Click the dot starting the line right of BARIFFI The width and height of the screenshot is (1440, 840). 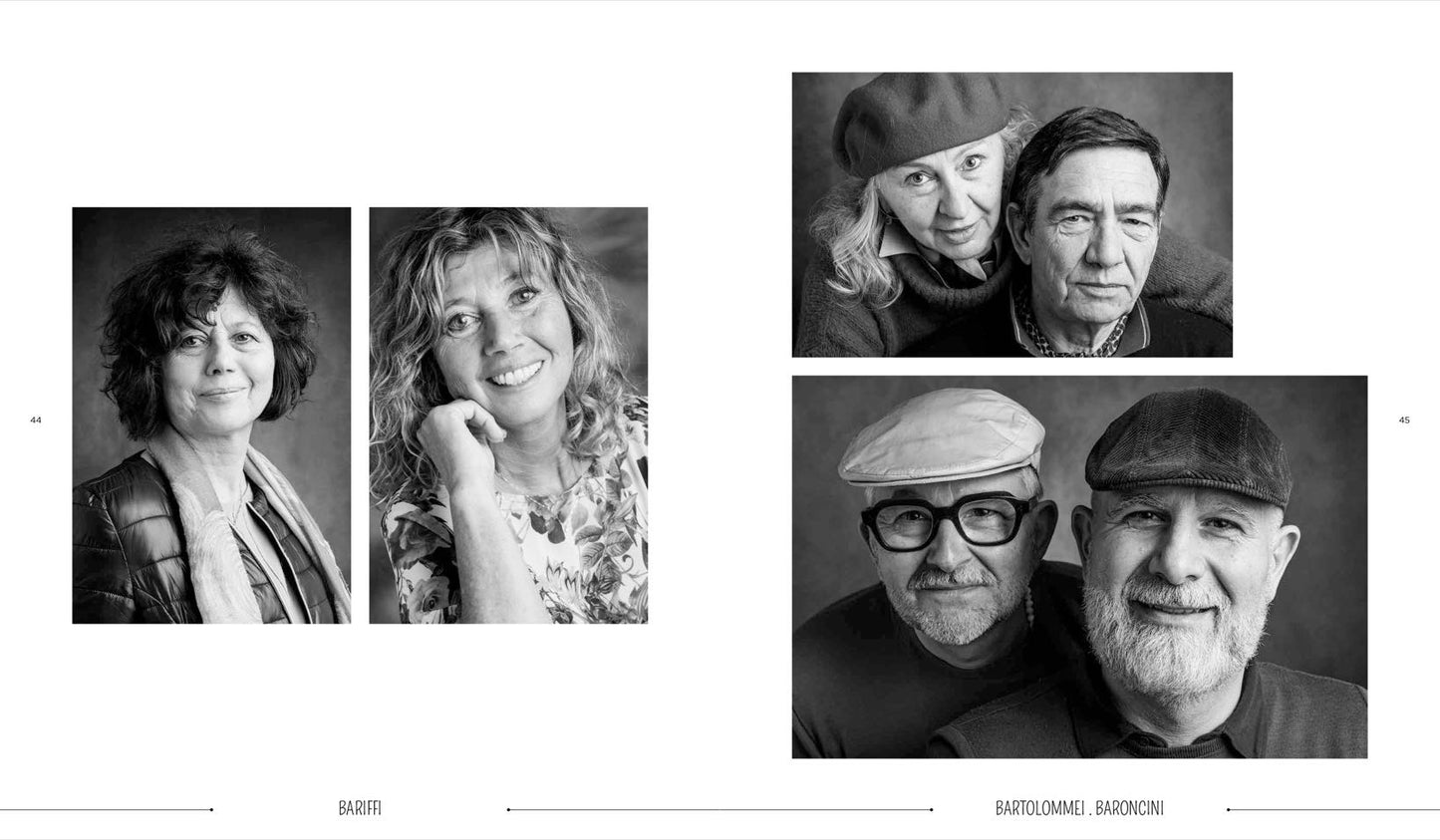[508, 809]
